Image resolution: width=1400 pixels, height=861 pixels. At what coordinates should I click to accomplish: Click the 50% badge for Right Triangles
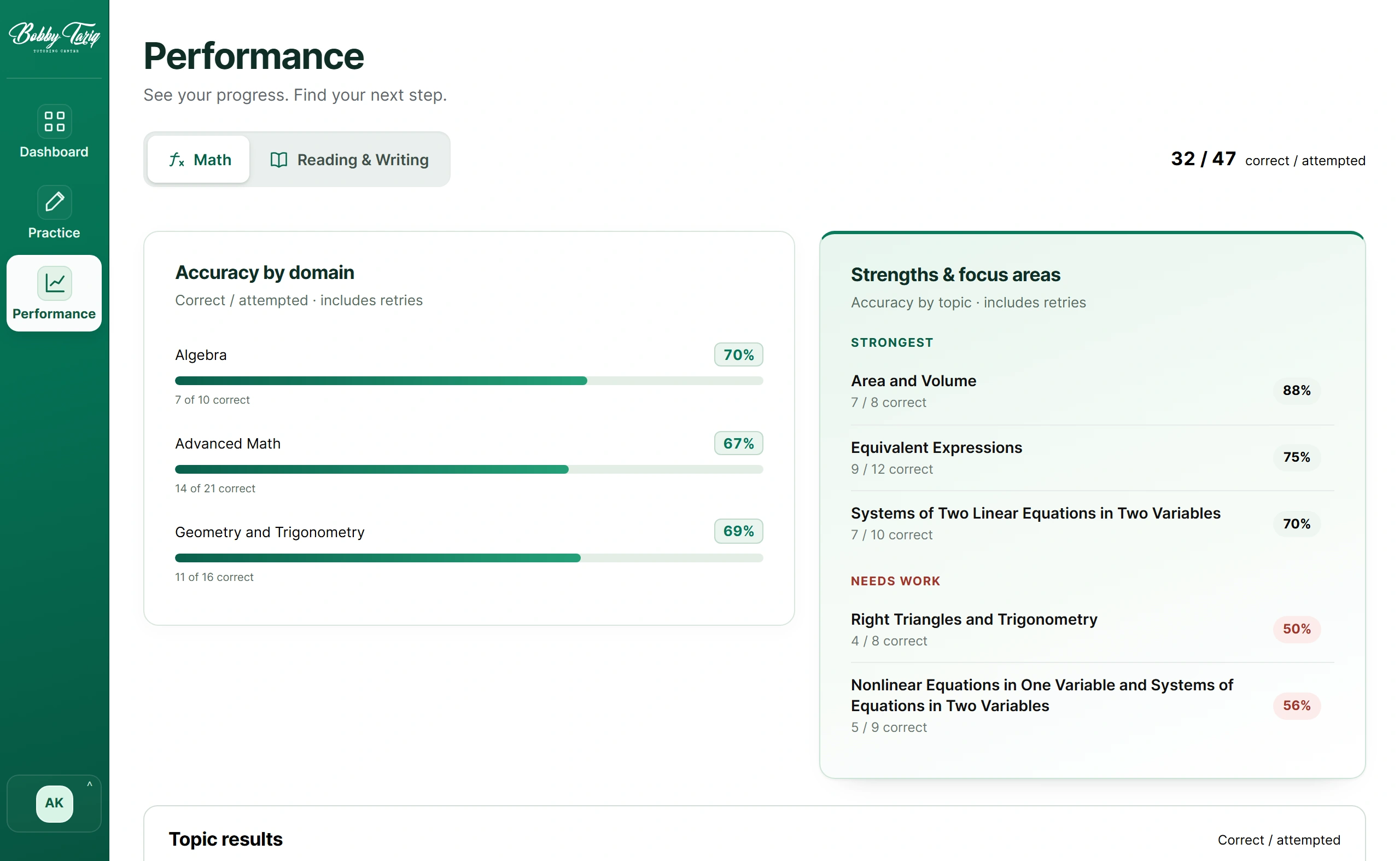(1297, 629)
